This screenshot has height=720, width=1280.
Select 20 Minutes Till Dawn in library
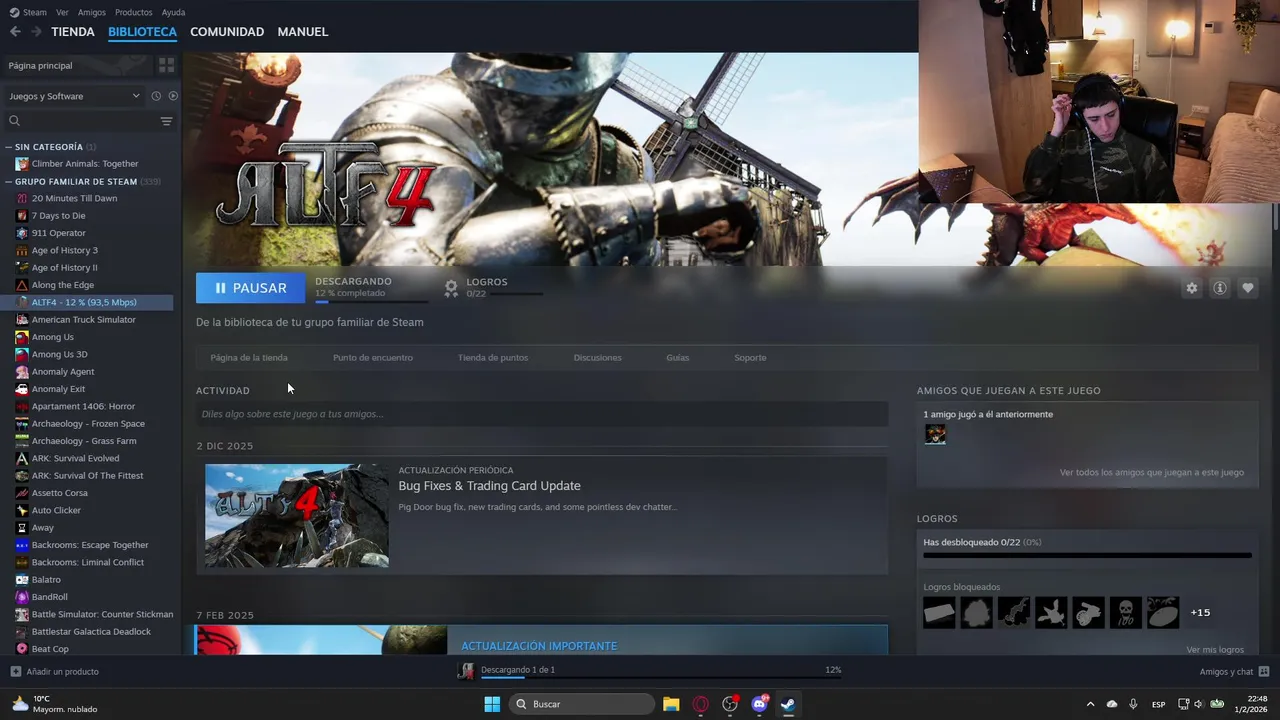[74, 198]
